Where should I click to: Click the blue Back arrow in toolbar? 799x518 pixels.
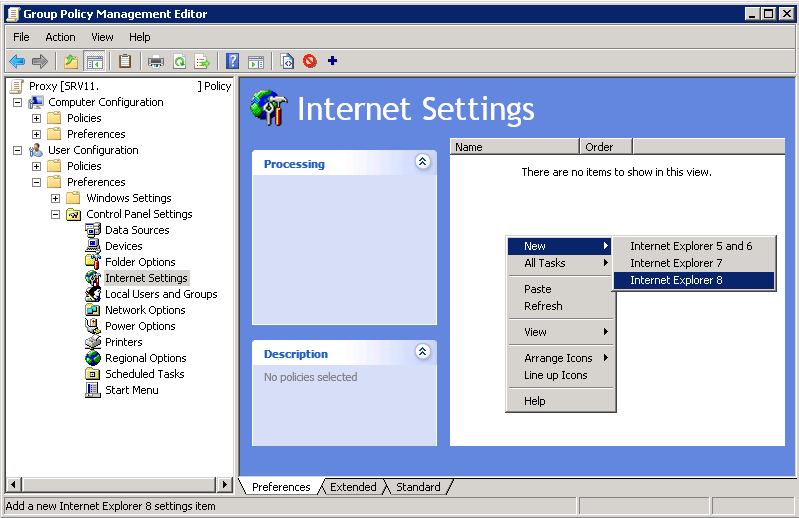click(x=17, y=62)
